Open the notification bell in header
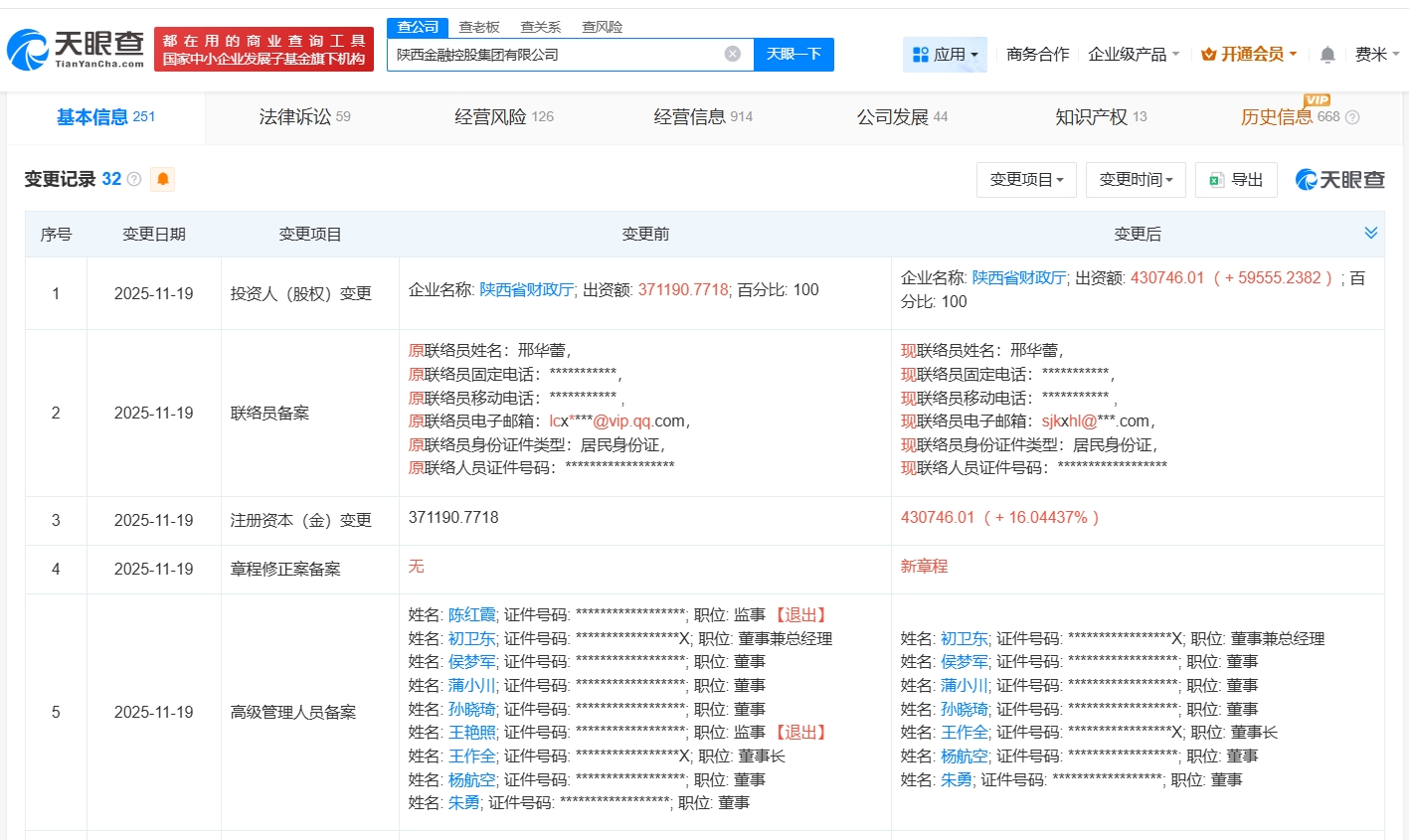This screenshot has height=840, width=1409. click(x=1327, y=55)
